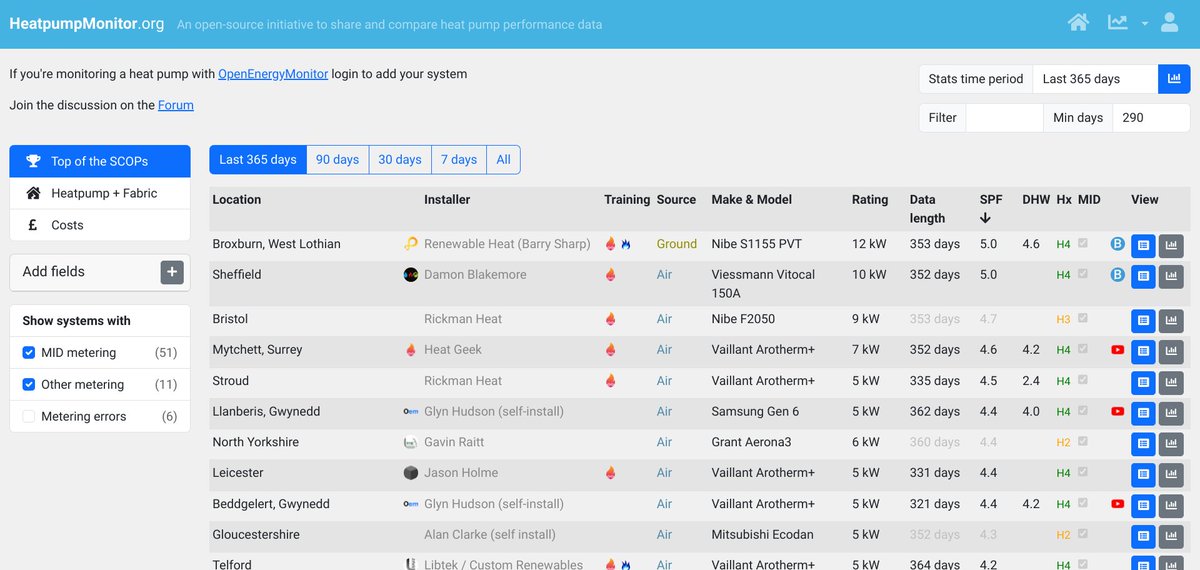
Task: Open chart view for Broxburn, West Lothian row
Action: [1172, 244]
